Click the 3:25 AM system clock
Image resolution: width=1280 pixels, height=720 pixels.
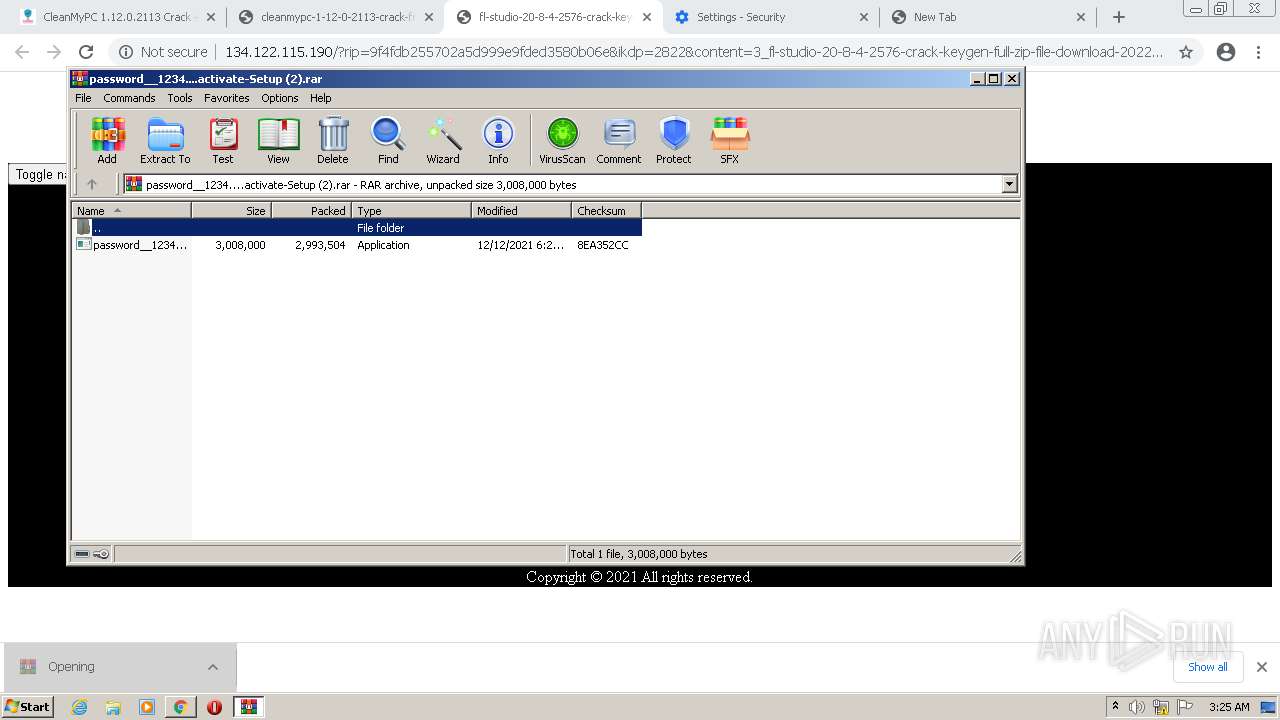[1229, 707]
